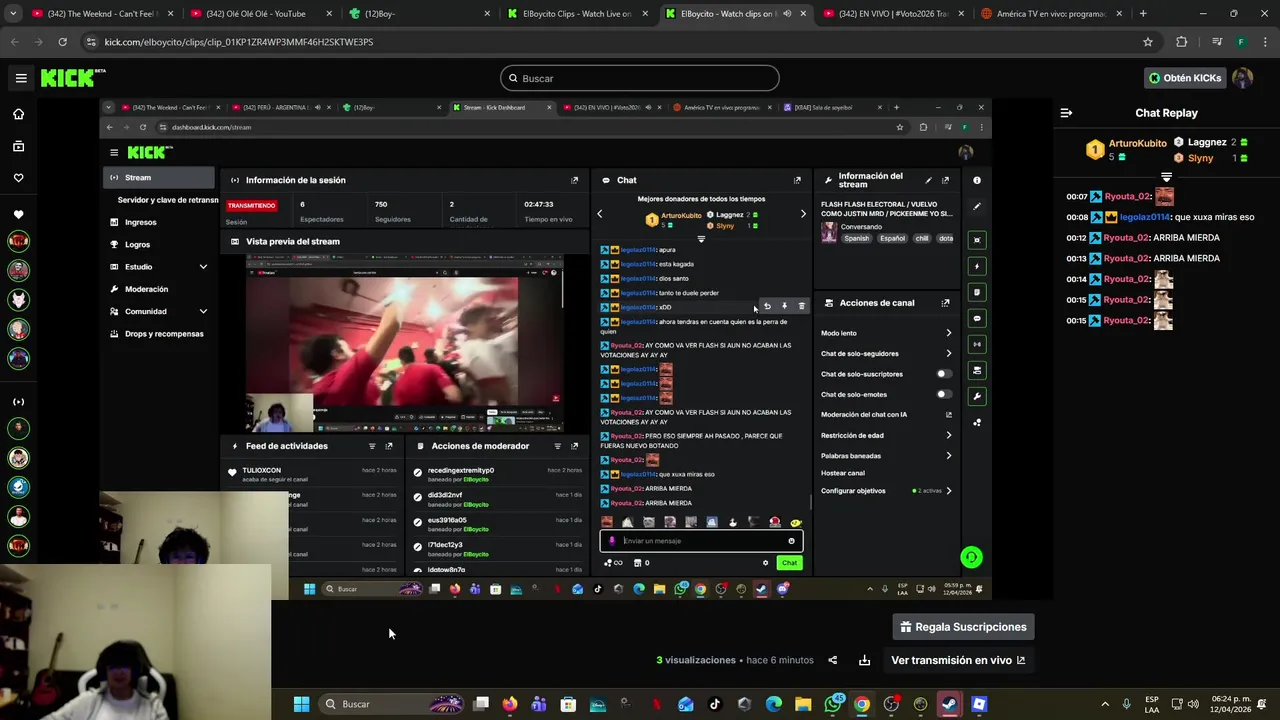This screenshot has width=1280, height=720.
Task: Switch to EN VIVO #Voto2026 tab
Action: (x=892, y=14)
